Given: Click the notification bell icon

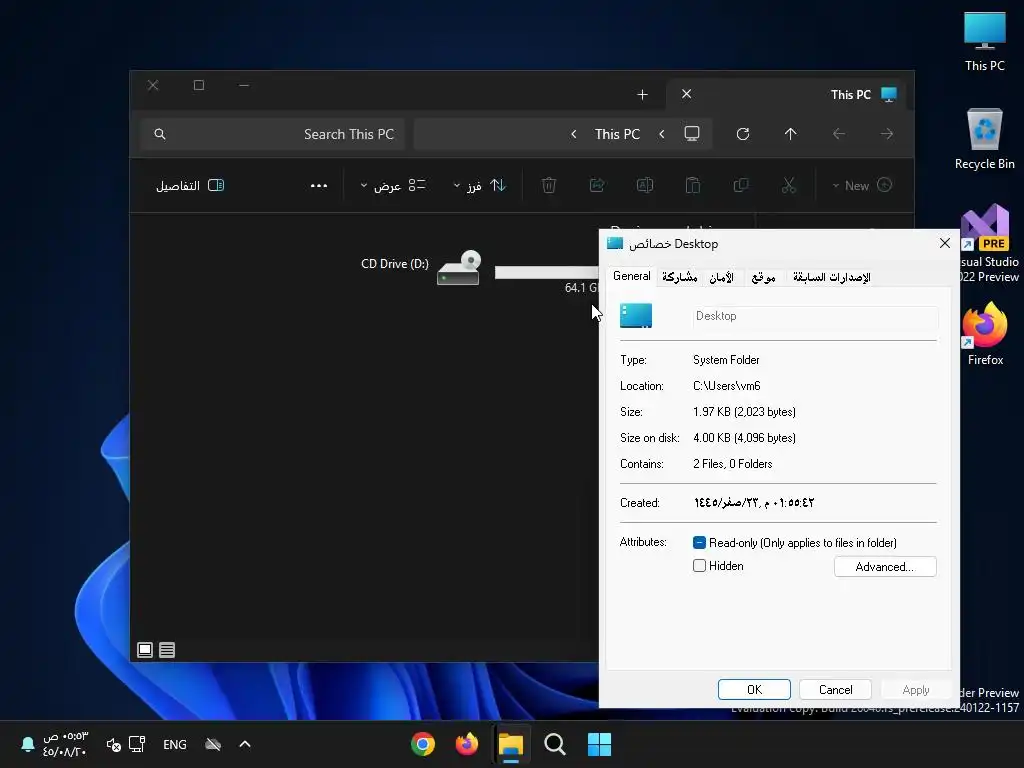Looking at the screenshot, I should (27, 744).
